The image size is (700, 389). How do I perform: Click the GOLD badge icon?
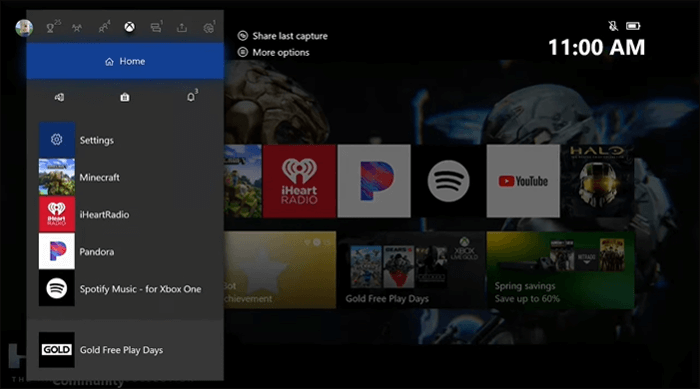[57, 350]
